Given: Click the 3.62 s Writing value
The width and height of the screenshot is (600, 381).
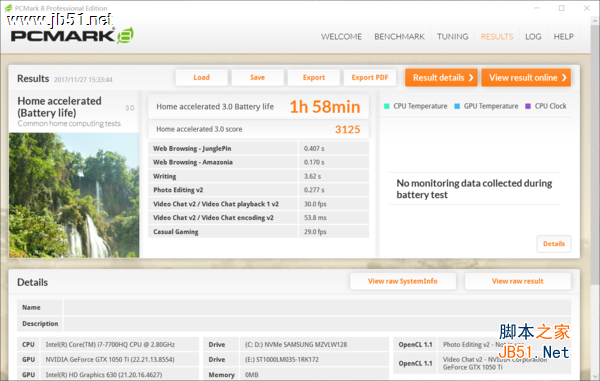Looking at the screenshot, I should coord(312,176).
